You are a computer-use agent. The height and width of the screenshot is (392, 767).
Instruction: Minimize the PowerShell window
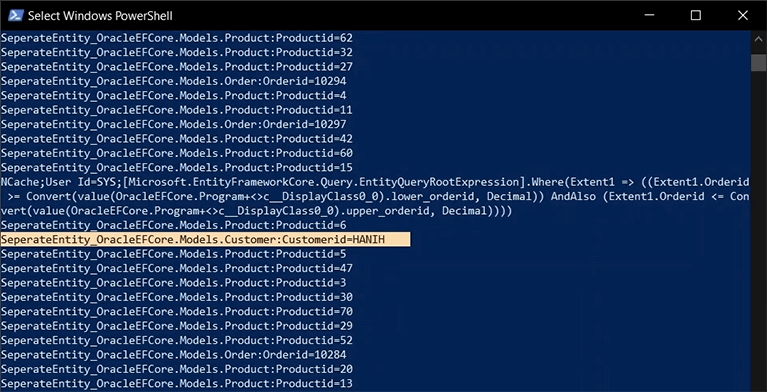650,15
